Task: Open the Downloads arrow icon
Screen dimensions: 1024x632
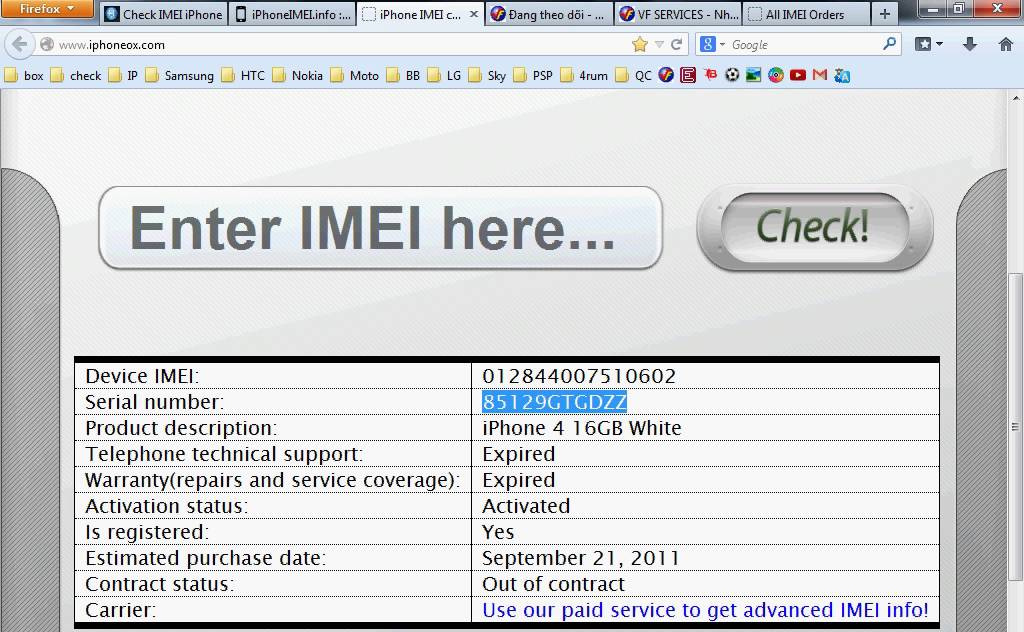Action: [x=970, y=44]
